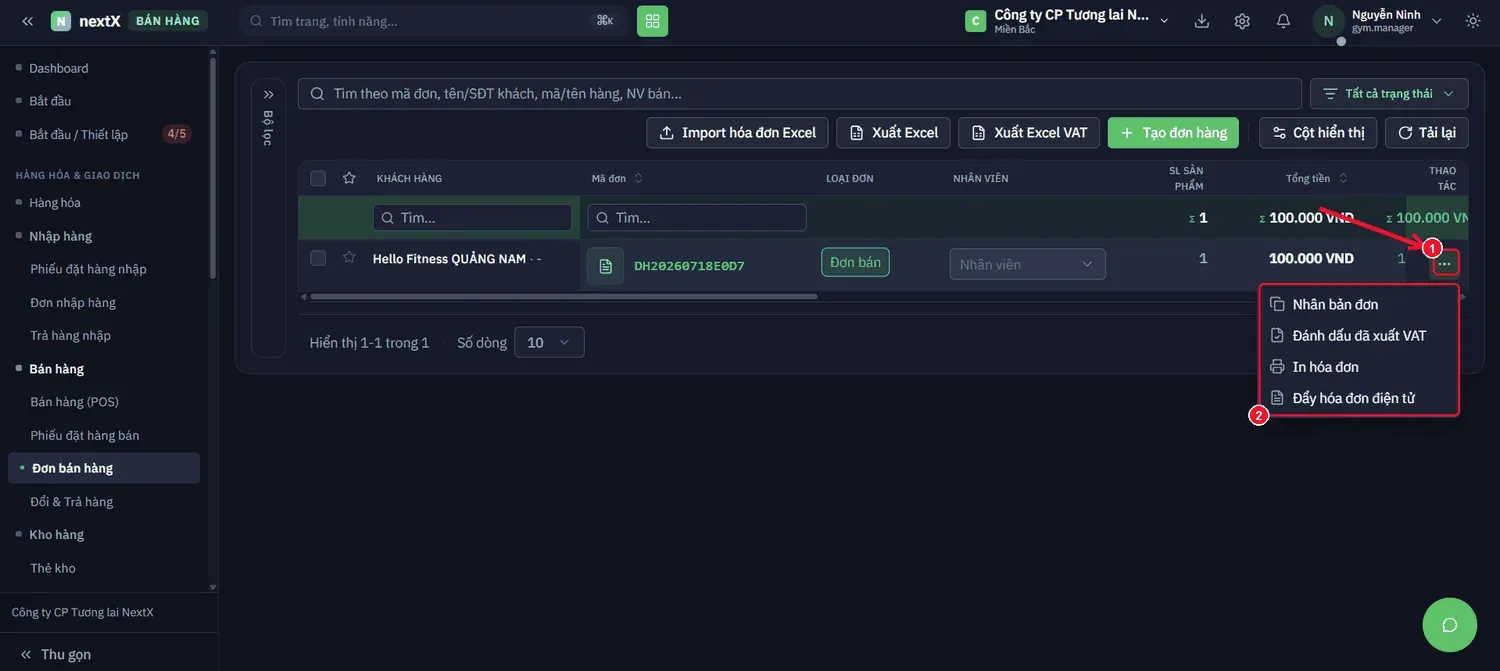Click the order search field at the top of table
This screenshot has height=671, width=1500.
click(800, 94)
